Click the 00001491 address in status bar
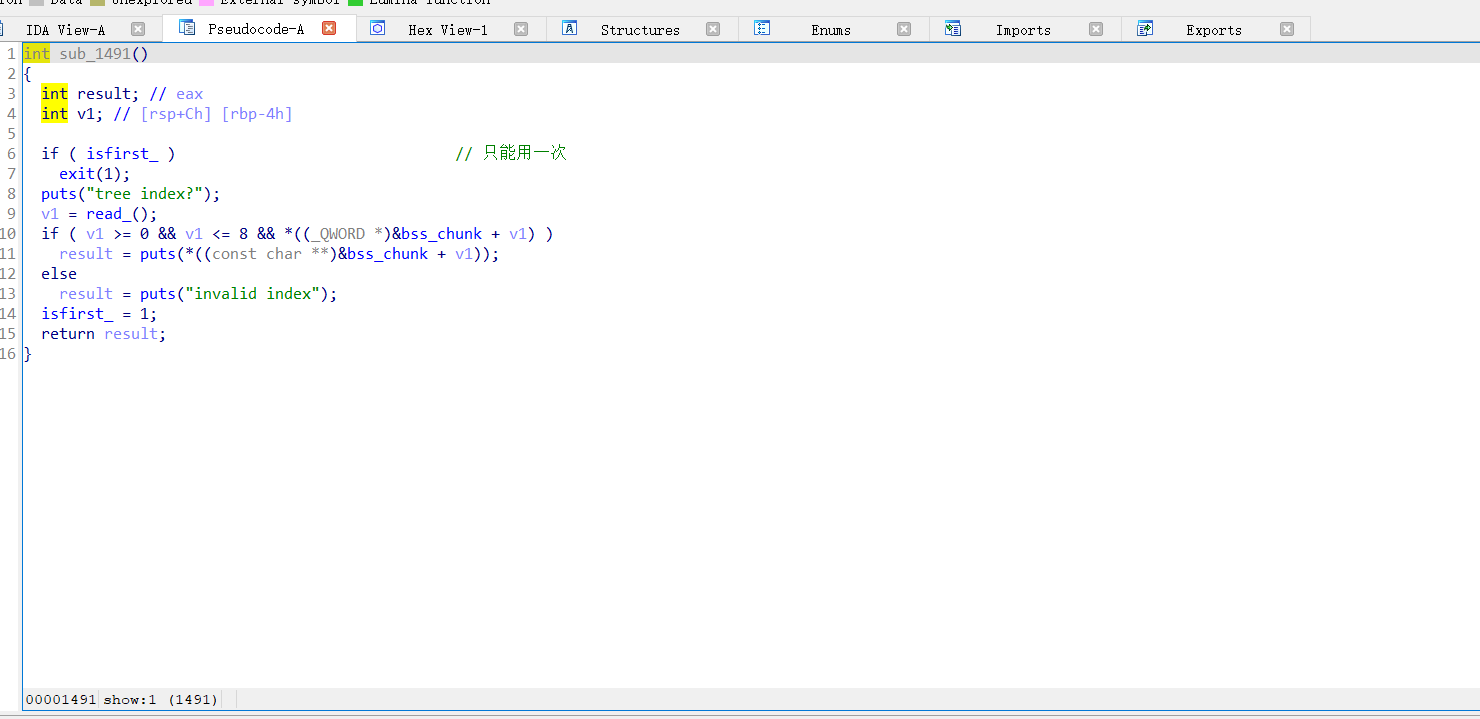This screenshot has height=719, width=1480. pos(61,699)
